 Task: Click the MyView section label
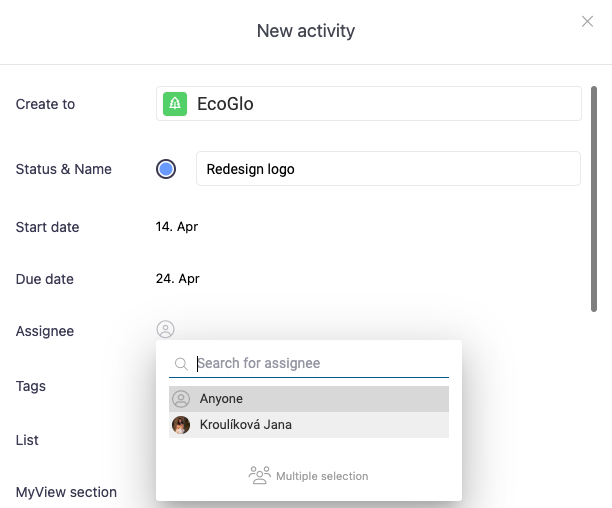(66, 492)
